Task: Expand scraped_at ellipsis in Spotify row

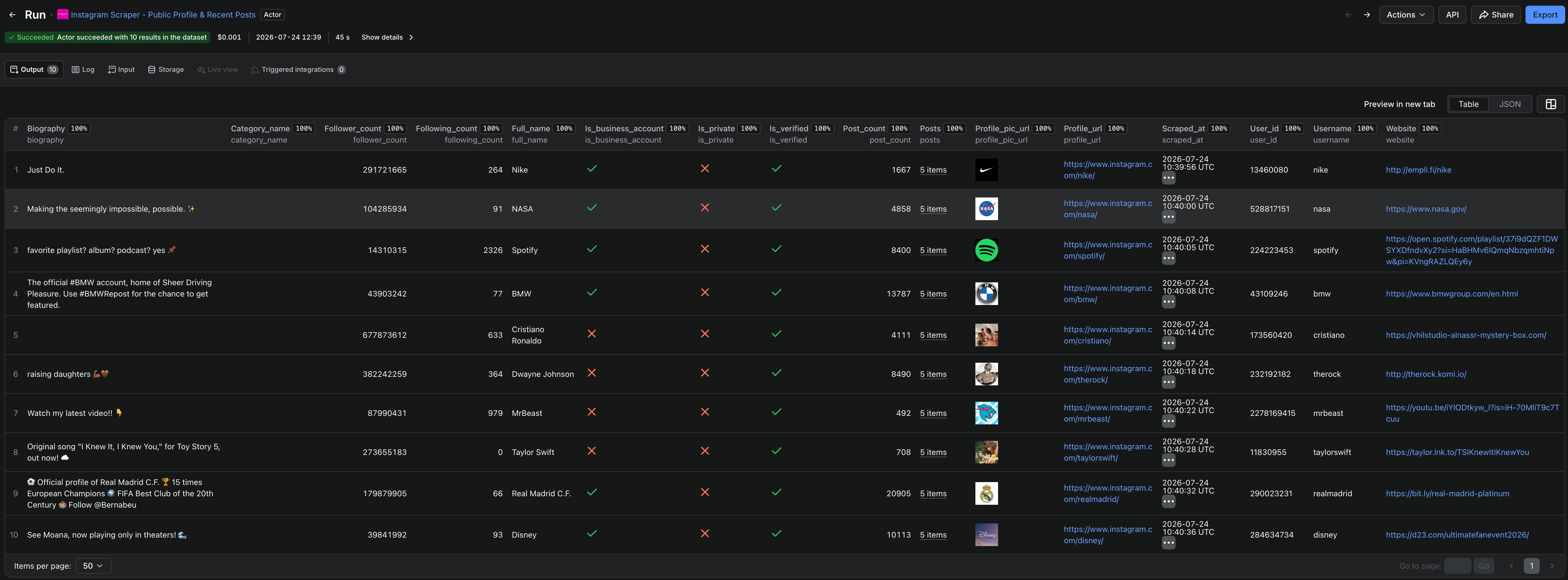Action: click(1168, 258)
